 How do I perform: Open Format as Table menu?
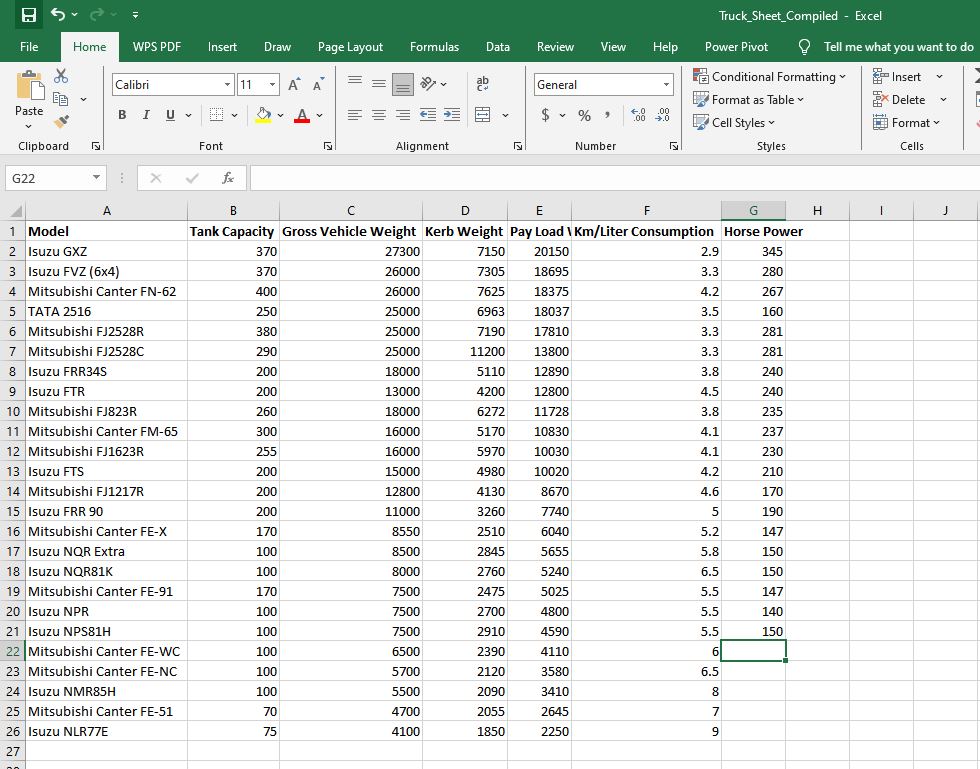tap(749, 99)
